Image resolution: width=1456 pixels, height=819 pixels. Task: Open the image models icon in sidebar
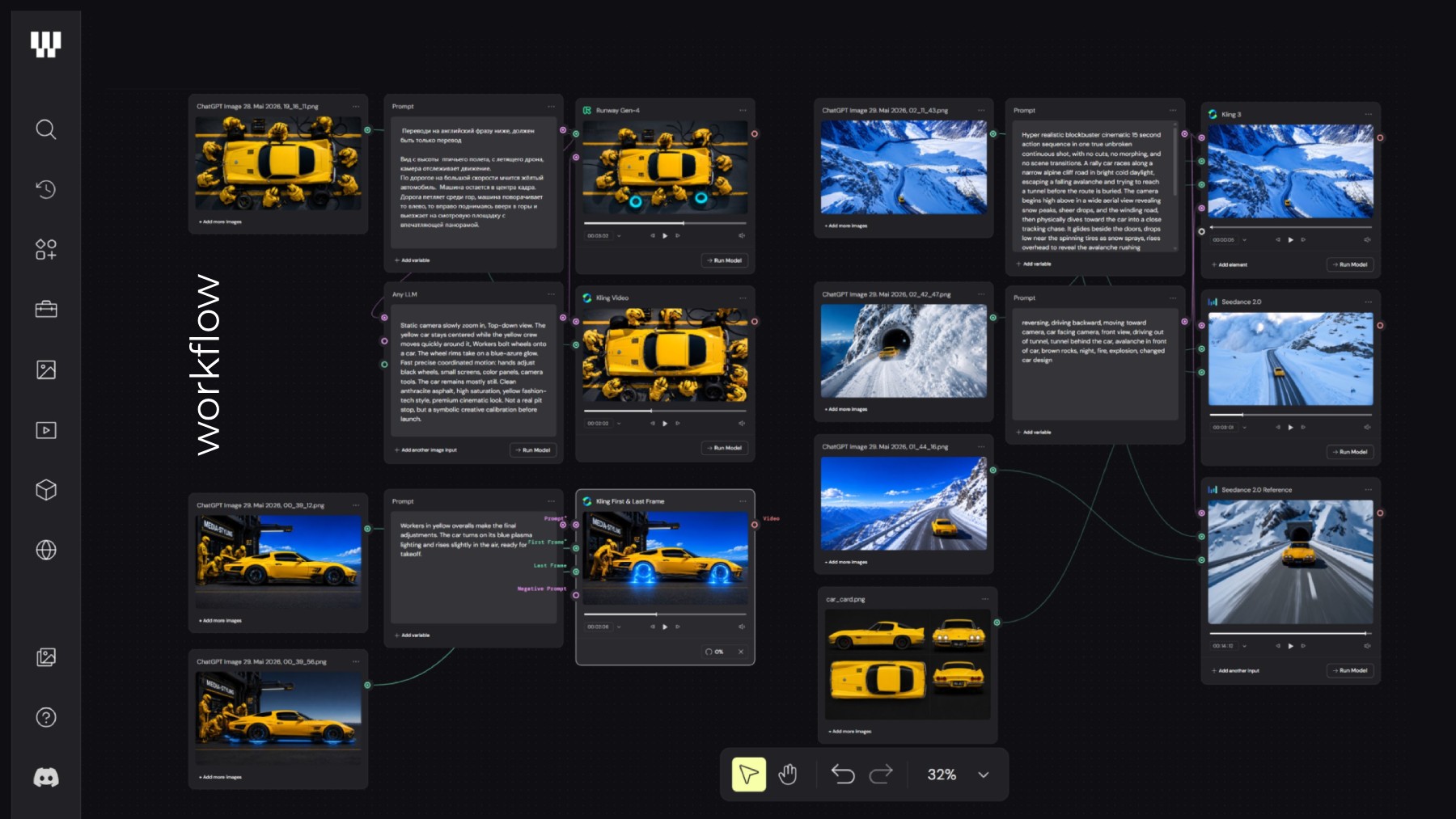point(46,369)
